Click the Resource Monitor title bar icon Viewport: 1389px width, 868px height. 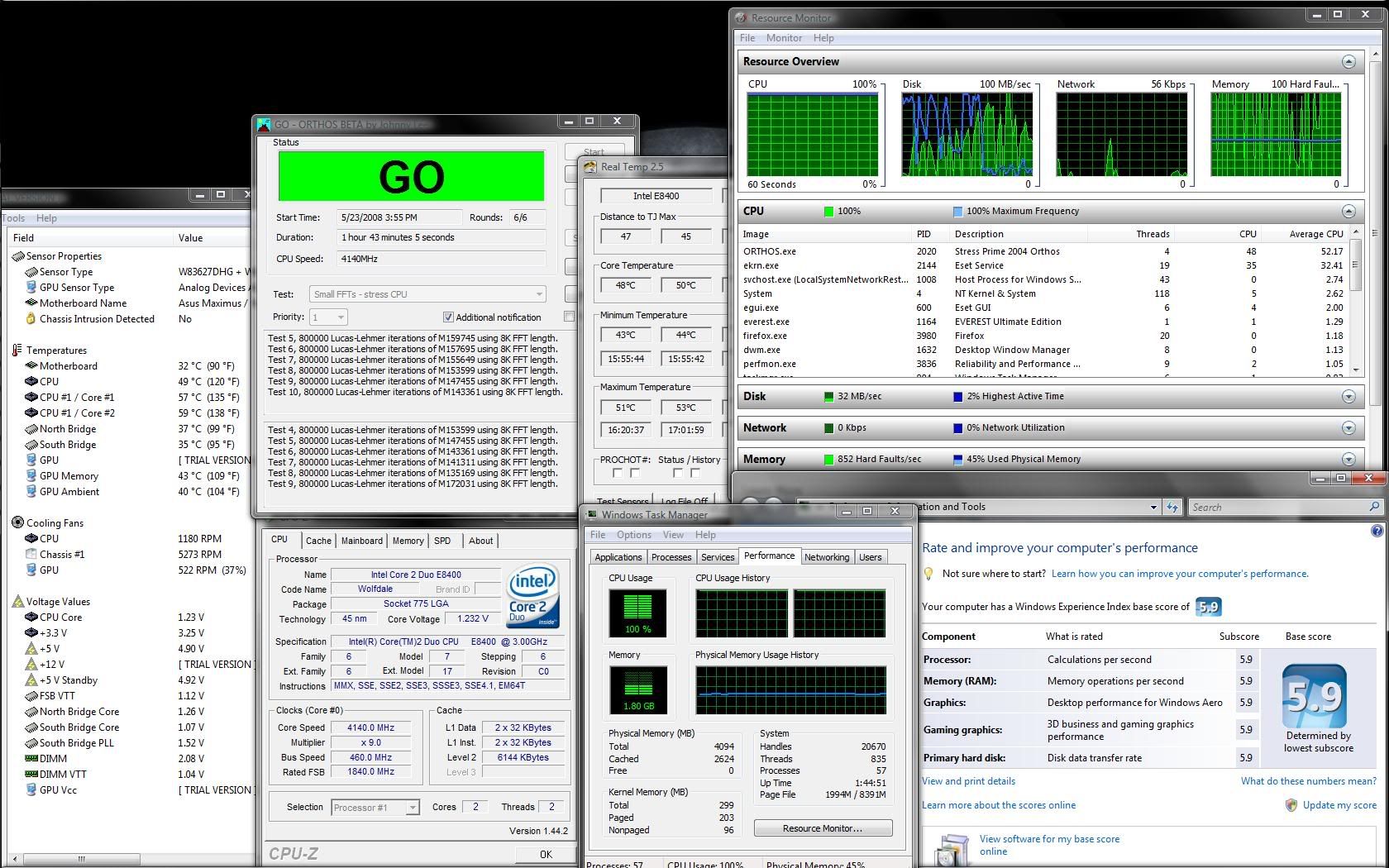click(741, 17)
